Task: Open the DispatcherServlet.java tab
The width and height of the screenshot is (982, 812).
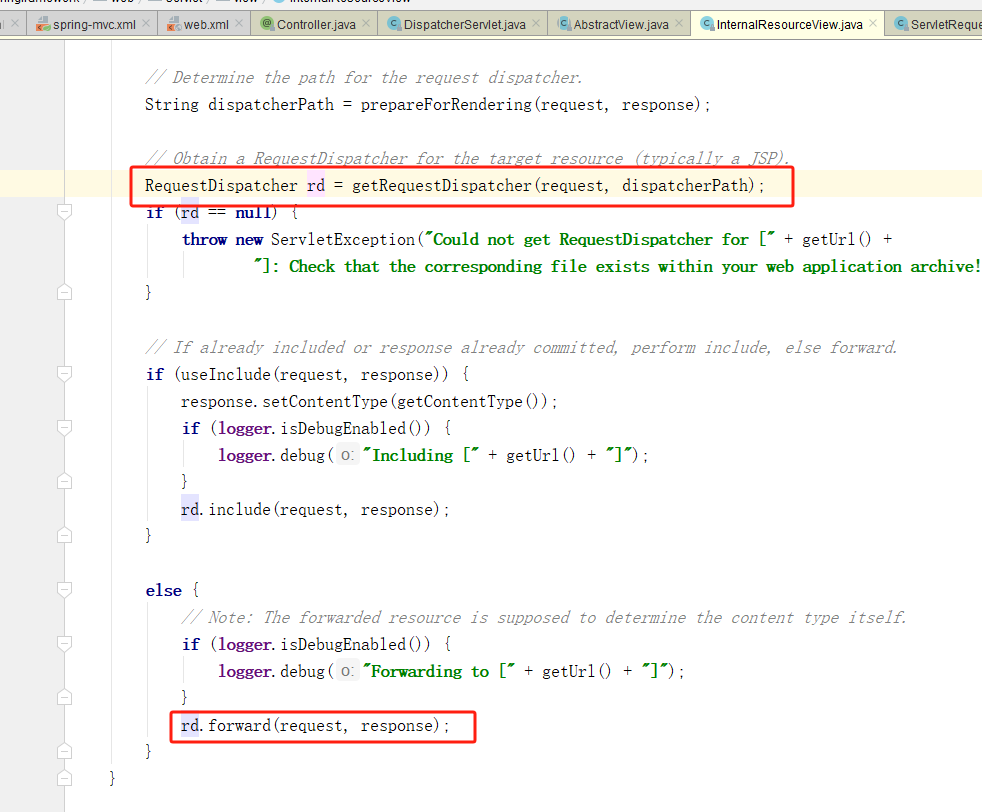Action: (464, 24)
